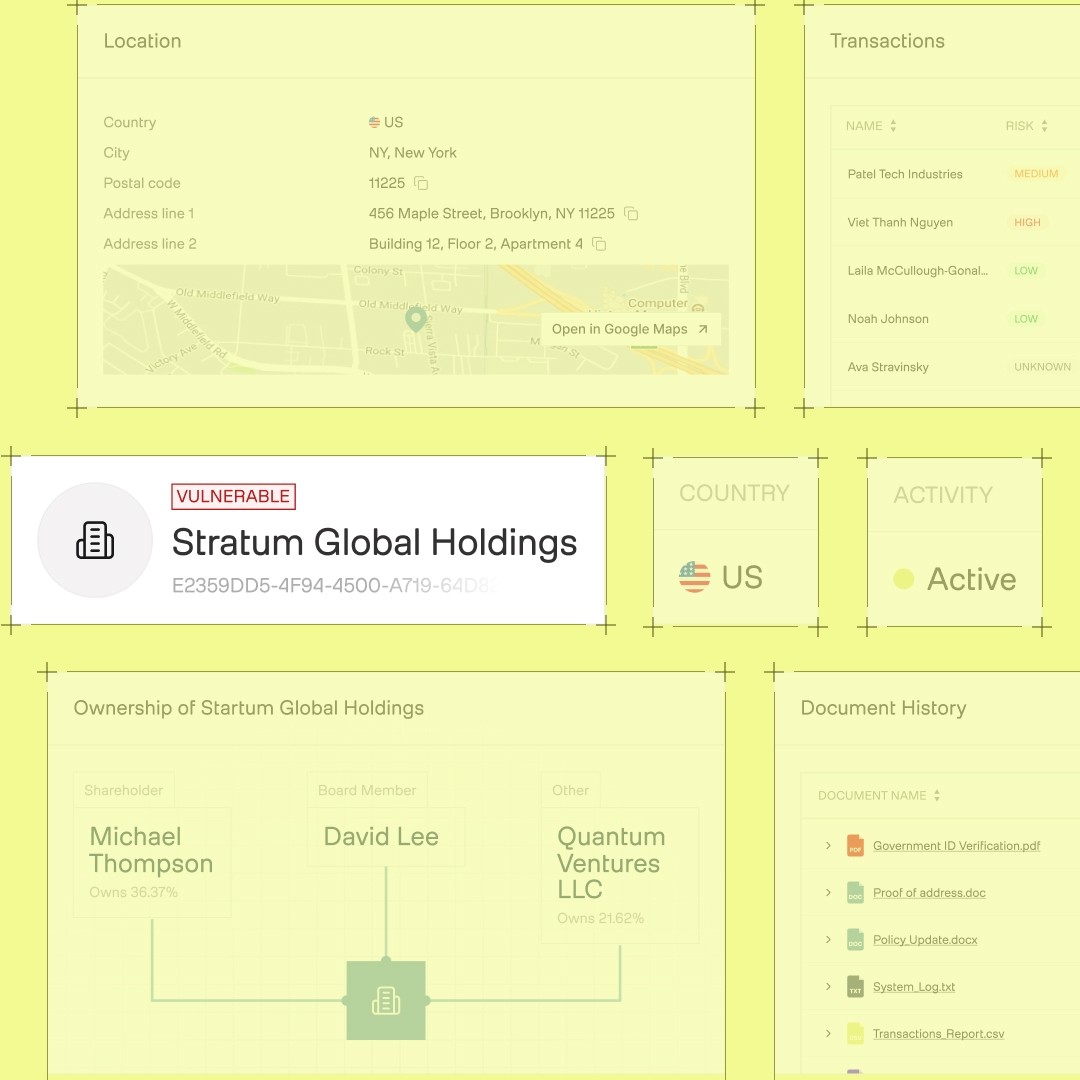Screen dimensions: 1080x1080
Task: Select Ava Stravinsky transaction
Action: click(955, 367)
